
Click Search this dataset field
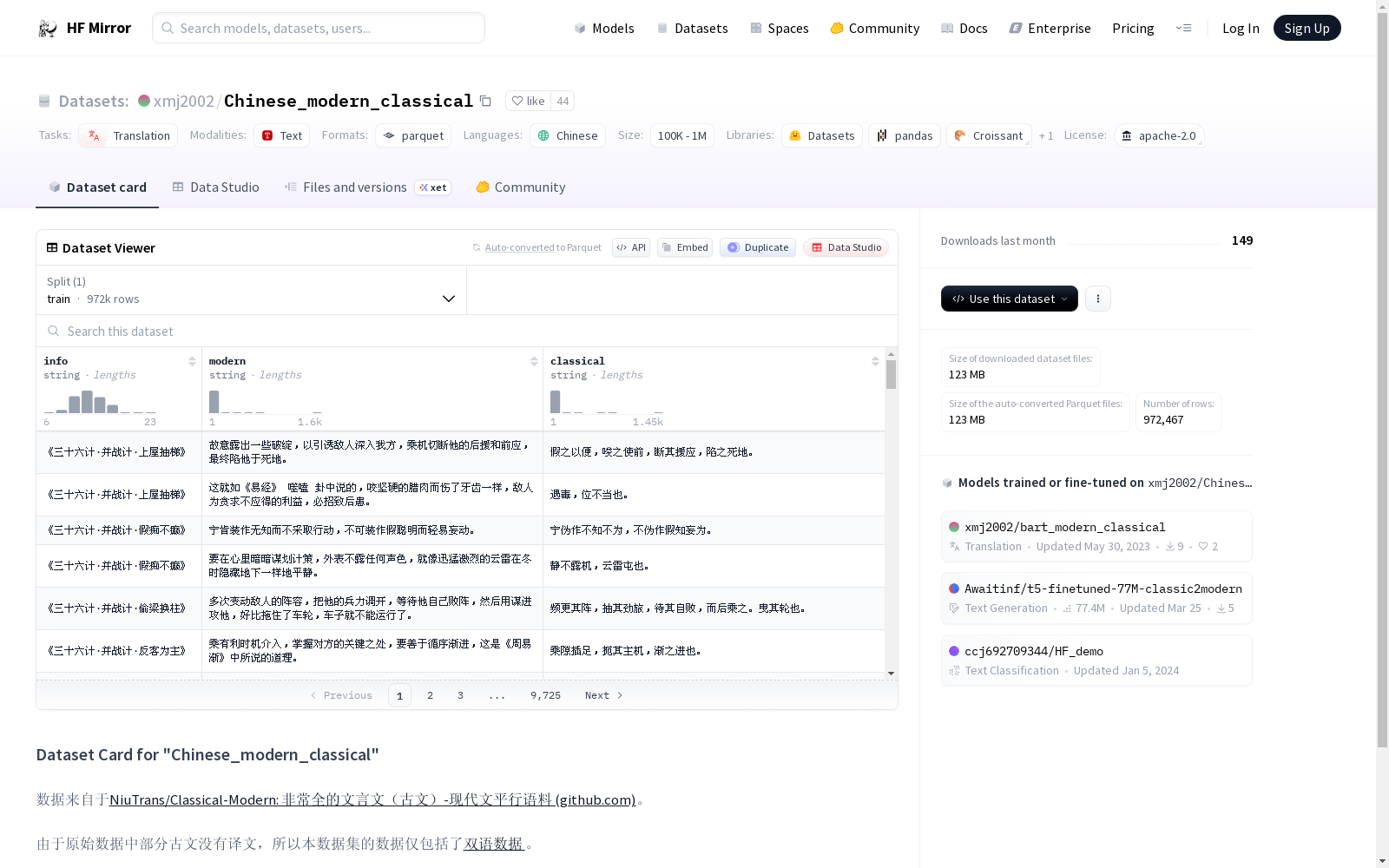[x=467, y=331]
